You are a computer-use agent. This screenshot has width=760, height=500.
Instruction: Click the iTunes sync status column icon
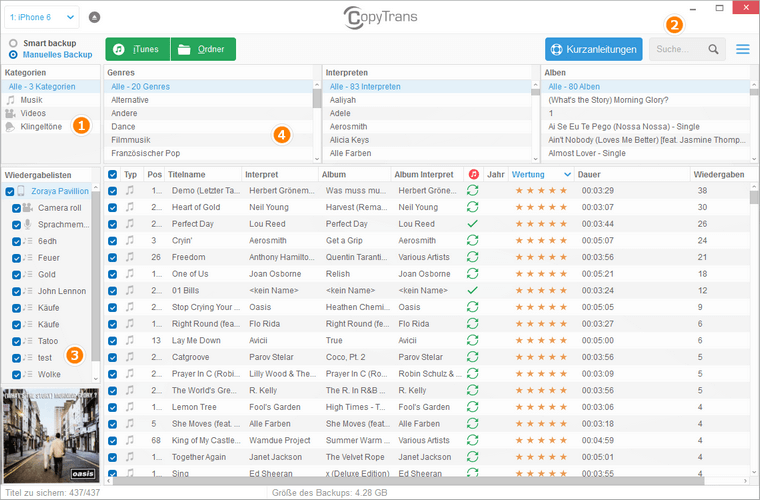click(474, 174)
